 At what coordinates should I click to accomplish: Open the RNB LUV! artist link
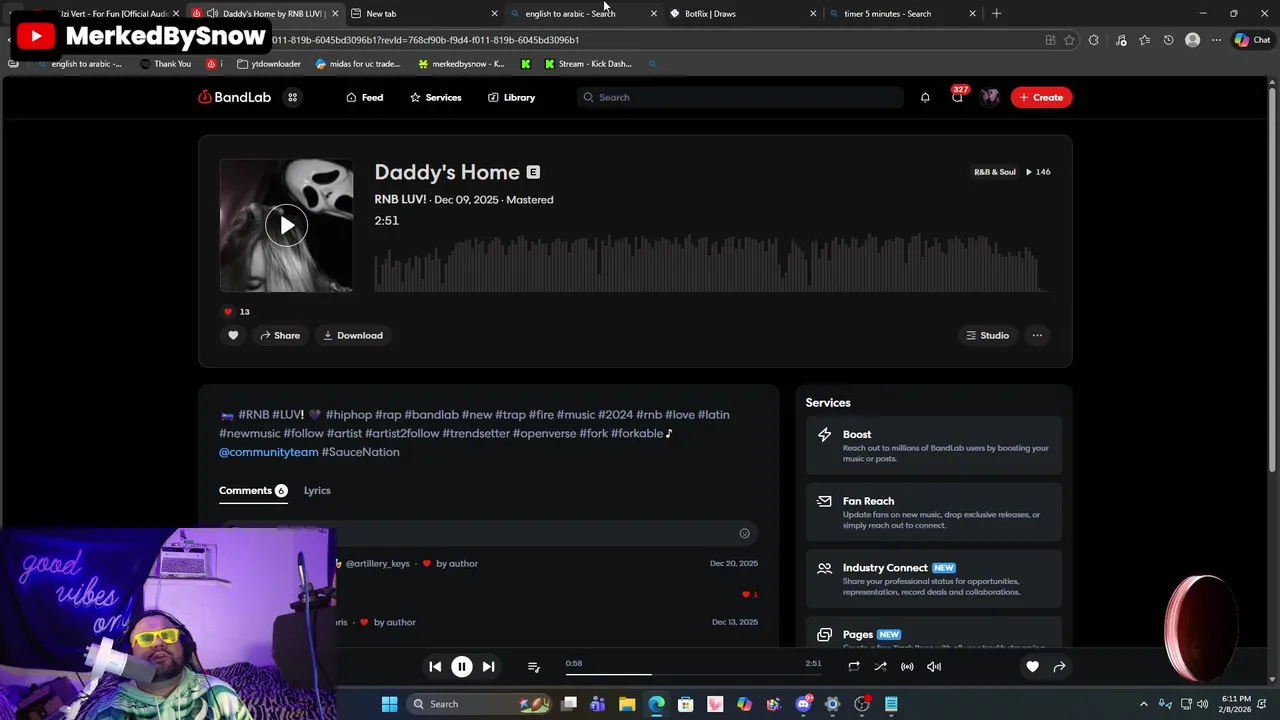pyautogui.click(x=400, y=200)
